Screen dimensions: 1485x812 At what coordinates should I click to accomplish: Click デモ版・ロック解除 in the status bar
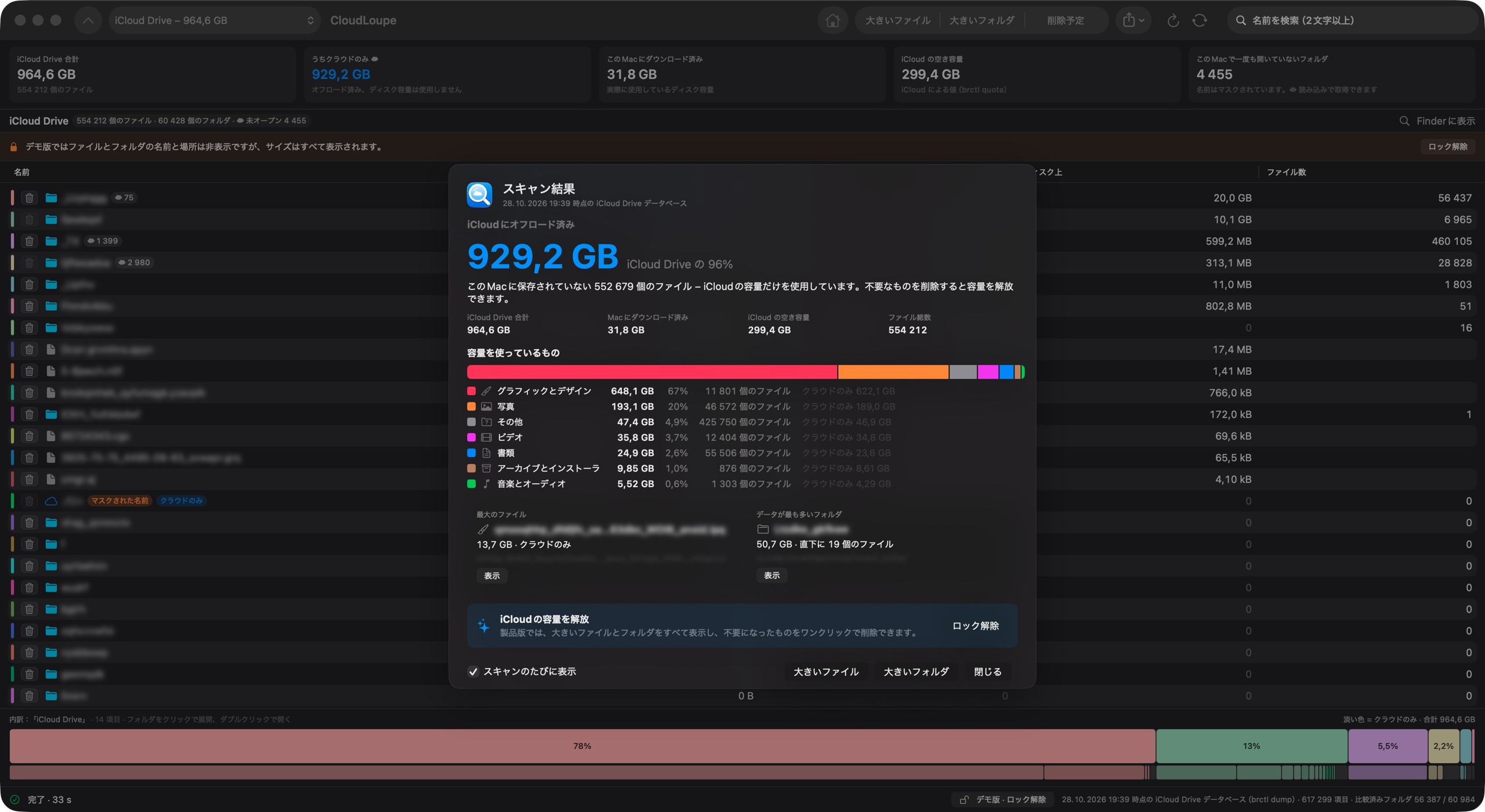click(1003, 799)
